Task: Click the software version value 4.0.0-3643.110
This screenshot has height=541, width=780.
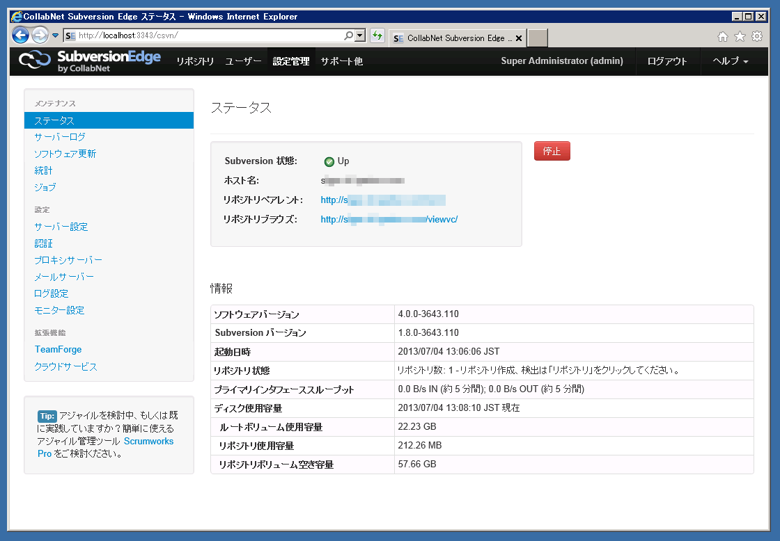Action: pyautogui.click(x=428, y=314)
